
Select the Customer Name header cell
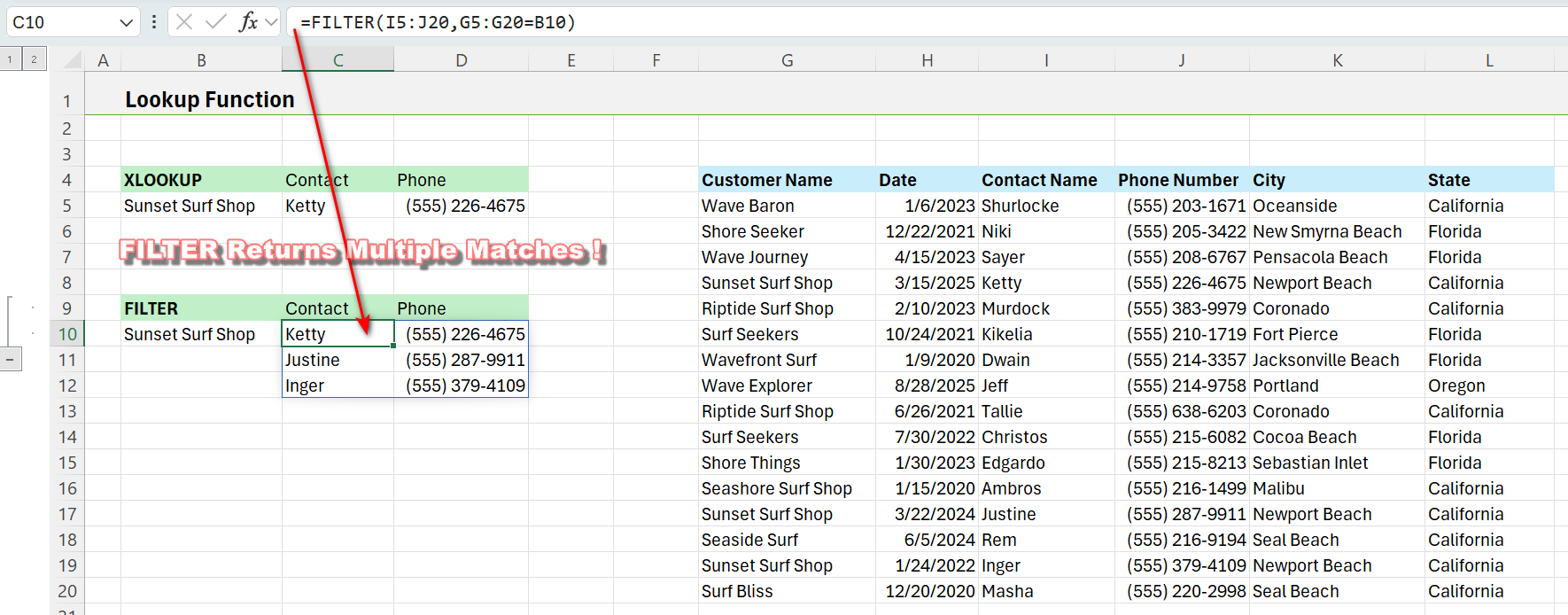767,180
